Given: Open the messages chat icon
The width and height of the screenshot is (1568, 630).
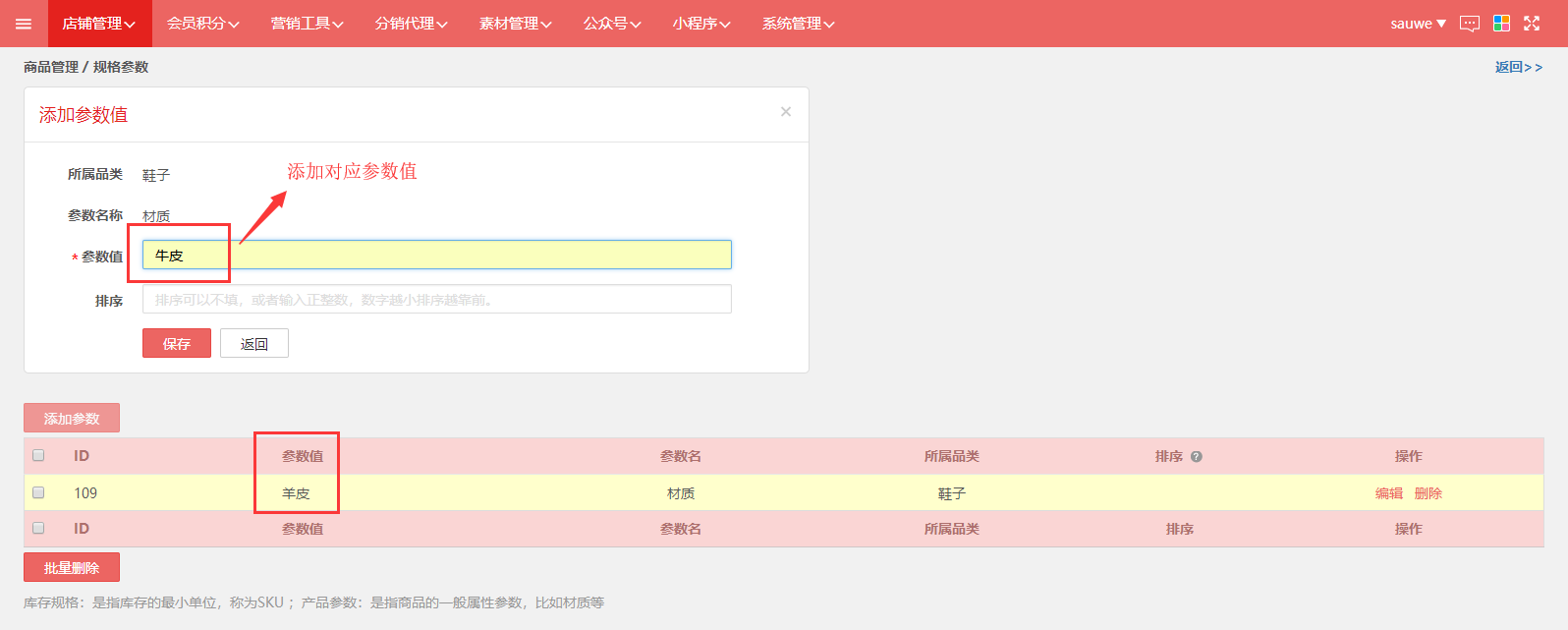Looking at the screenshot, I should 1470,24.
